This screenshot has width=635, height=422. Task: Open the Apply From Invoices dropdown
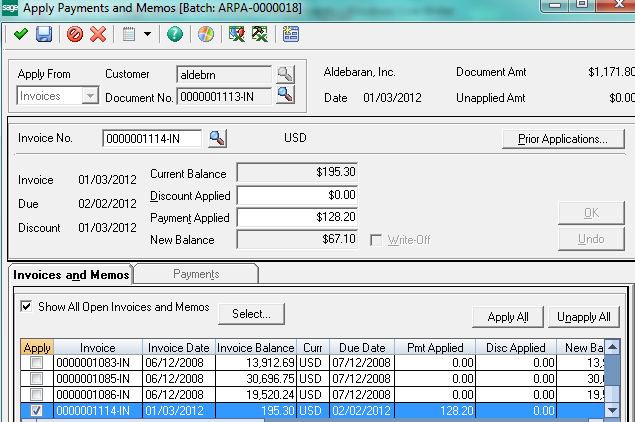pyautogui.click(x=90, y=96)
